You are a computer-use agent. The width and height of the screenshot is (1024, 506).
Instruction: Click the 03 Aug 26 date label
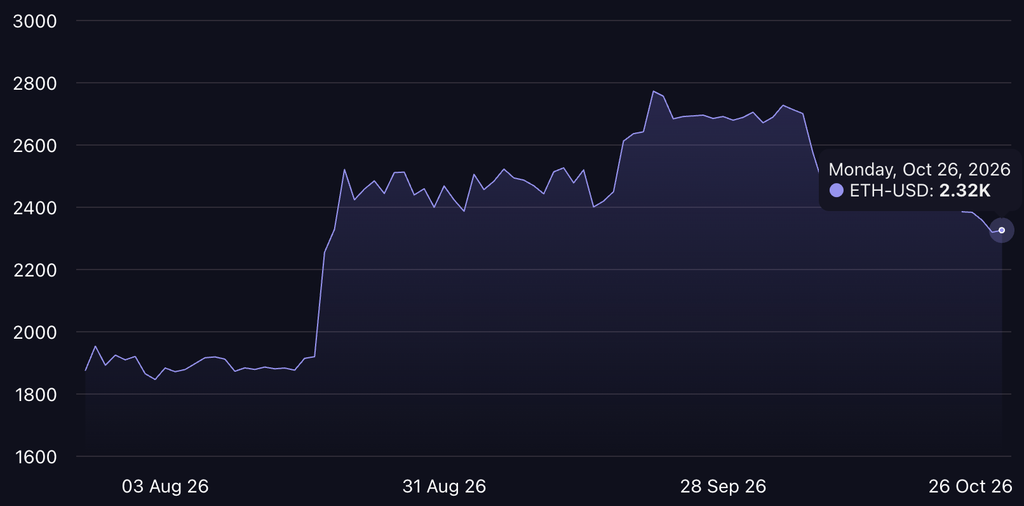[x=165, y=486]
